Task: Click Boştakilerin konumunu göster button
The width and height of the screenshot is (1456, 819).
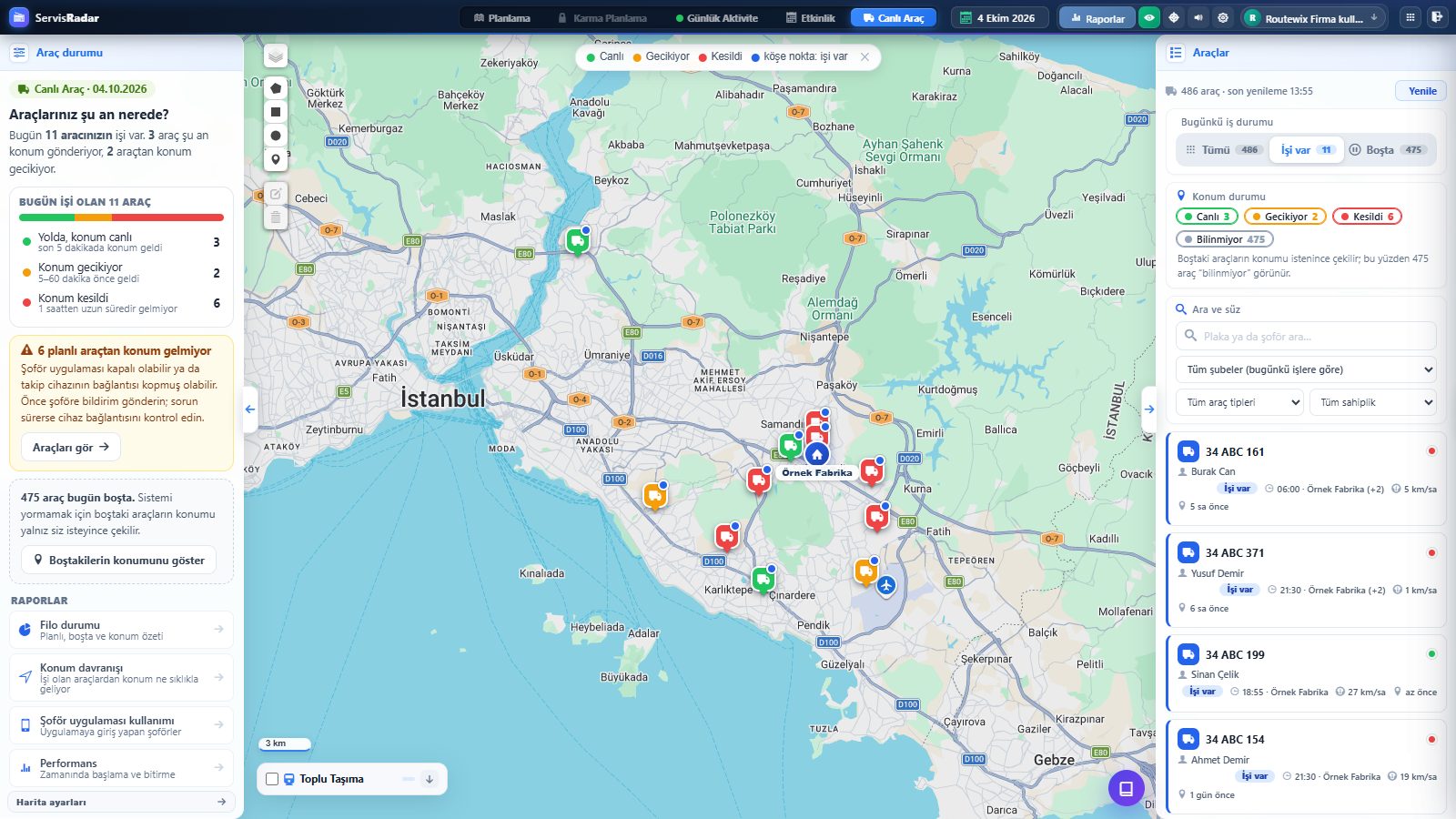Action: (118, 560)
